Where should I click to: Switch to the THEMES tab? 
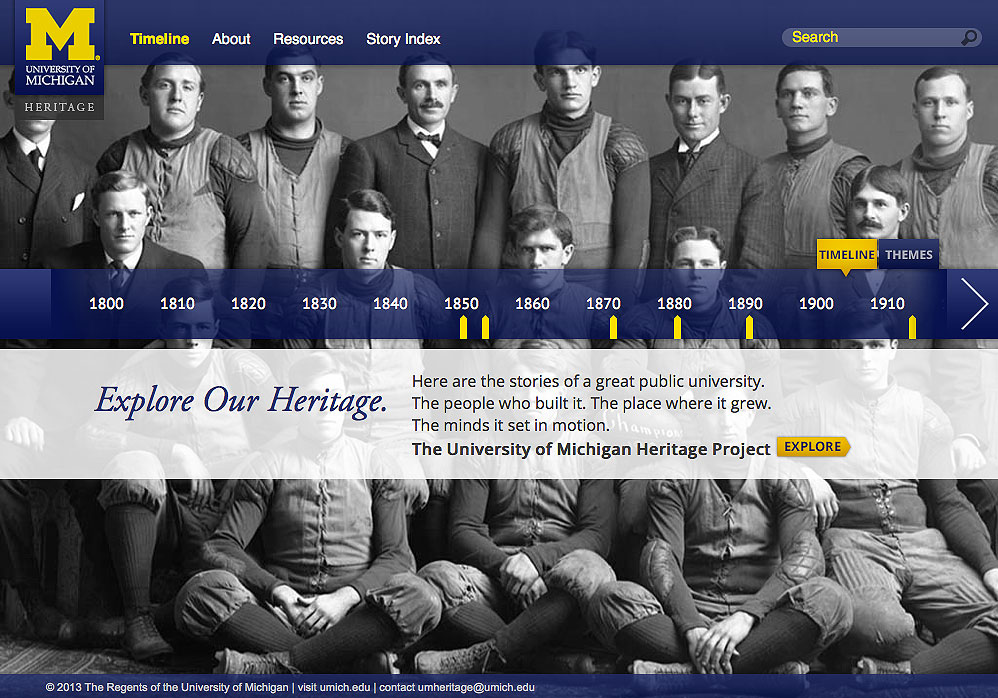point(908,255)
